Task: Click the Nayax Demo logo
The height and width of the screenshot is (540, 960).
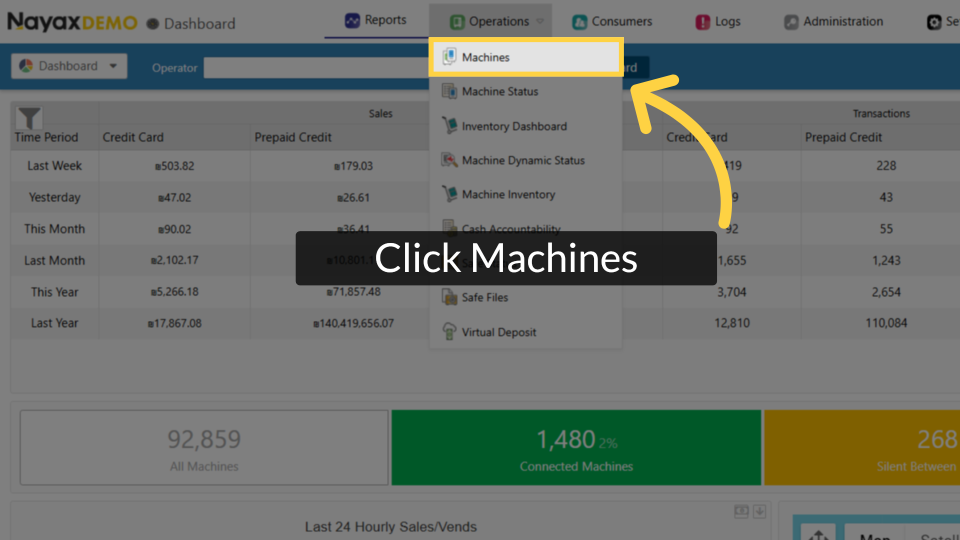Action: coord(72,22)
